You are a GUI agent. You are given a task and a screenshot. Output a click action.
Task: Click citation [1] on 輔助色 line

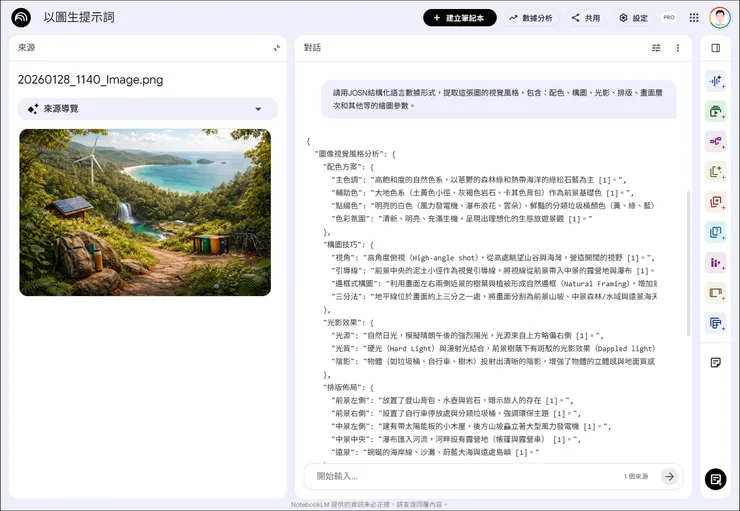[x=612, y=193]
